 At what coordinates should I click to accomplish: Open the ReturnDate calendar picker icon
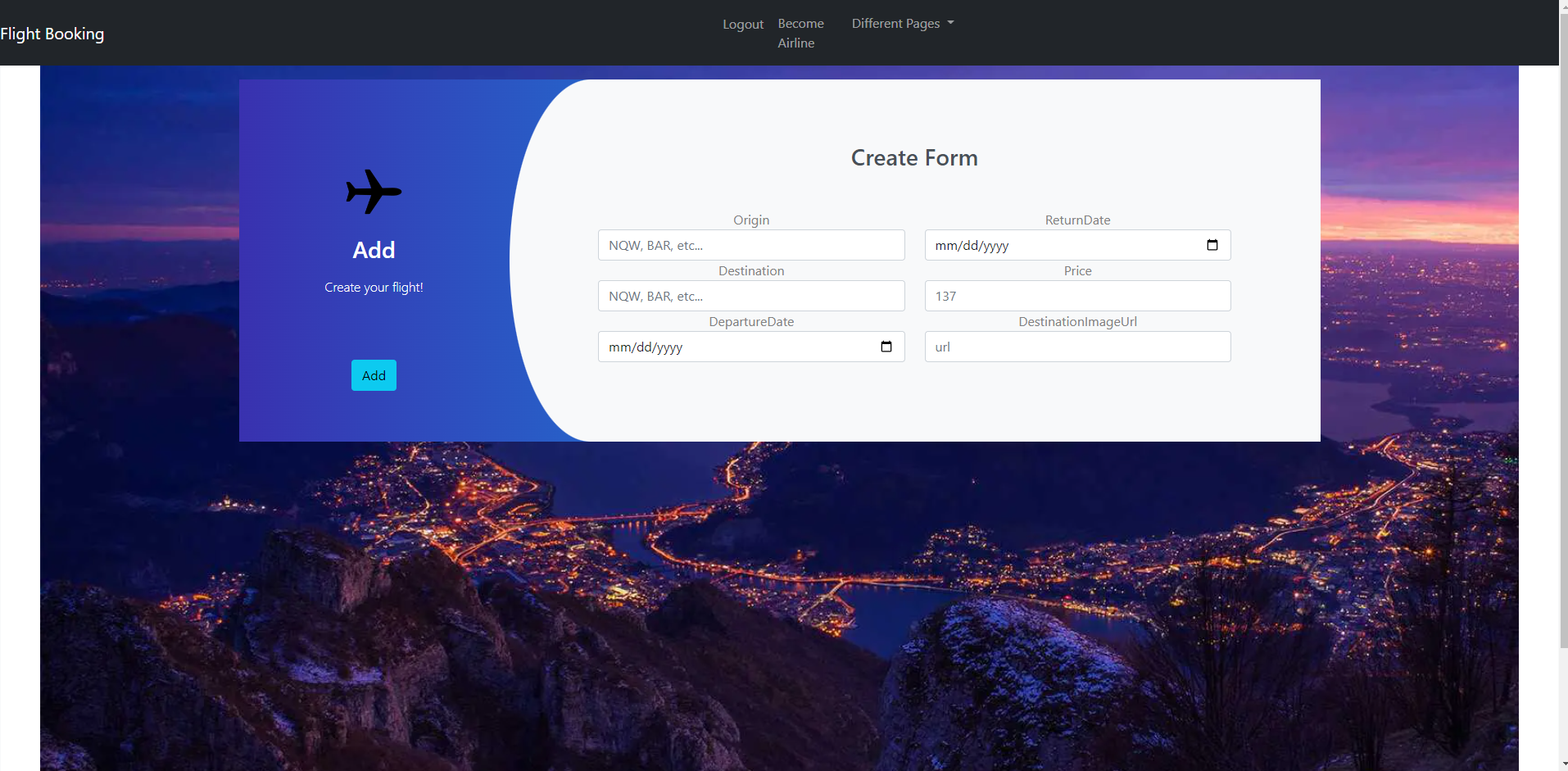tap(1213, 244)
